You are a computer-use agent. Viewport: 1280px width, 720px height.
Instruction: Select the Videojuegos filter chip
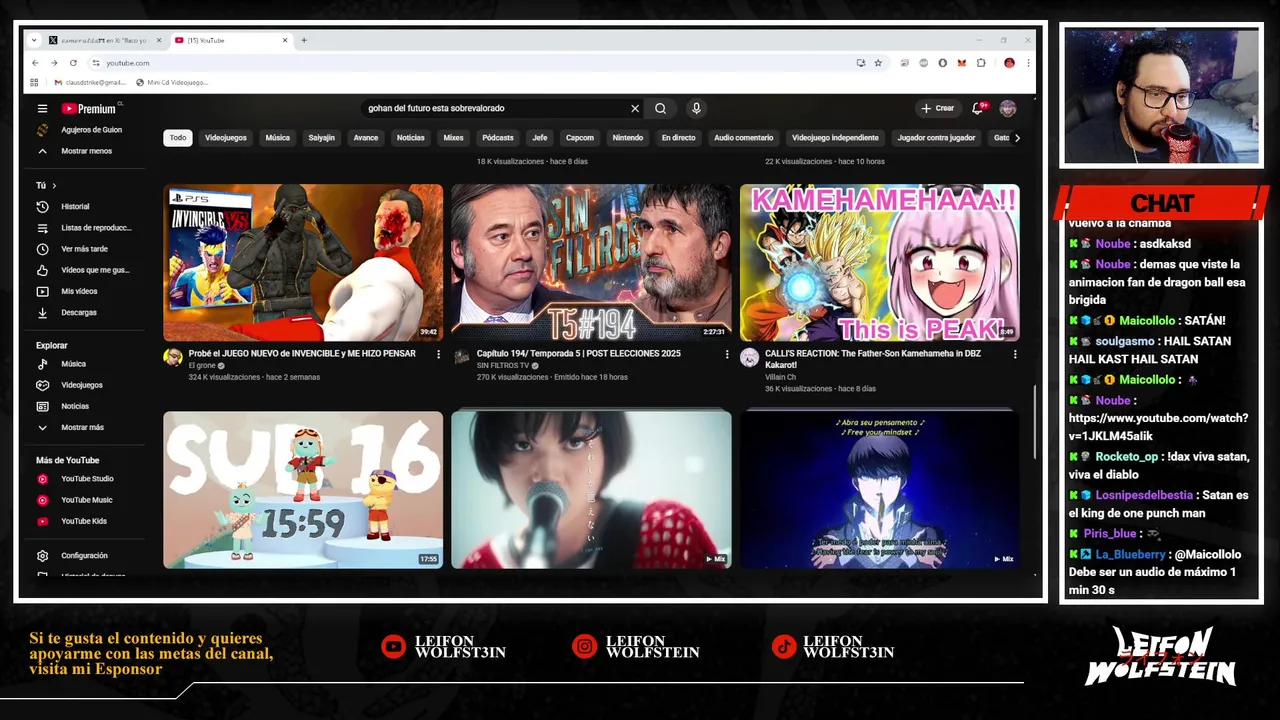click(x=226, y=138)
